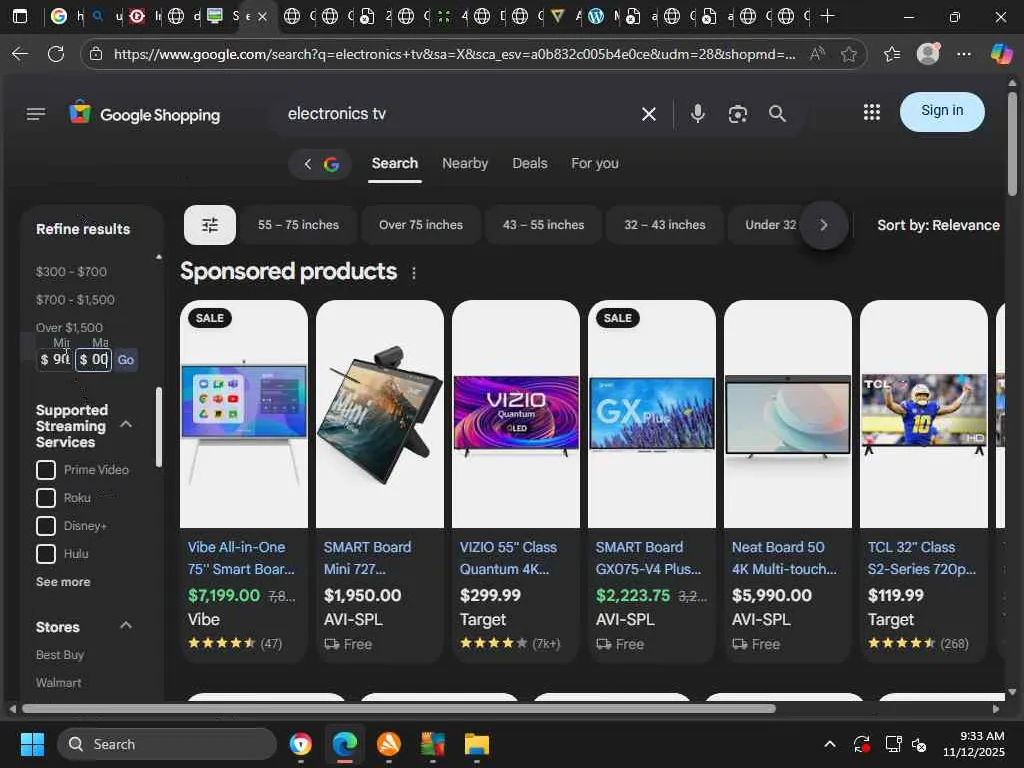The image size is (1024, 768).
Task: Open File Explorer from taskbar
Action: (x=477, y=744)
